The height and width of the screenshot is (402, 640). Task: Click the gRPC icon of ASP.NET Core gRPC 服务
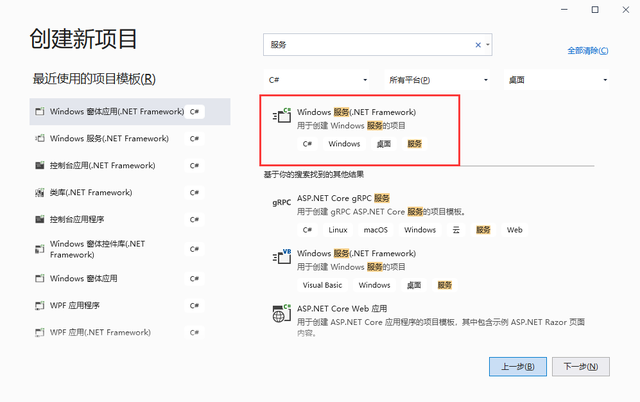pyautogui.click(x=282, y=202)
